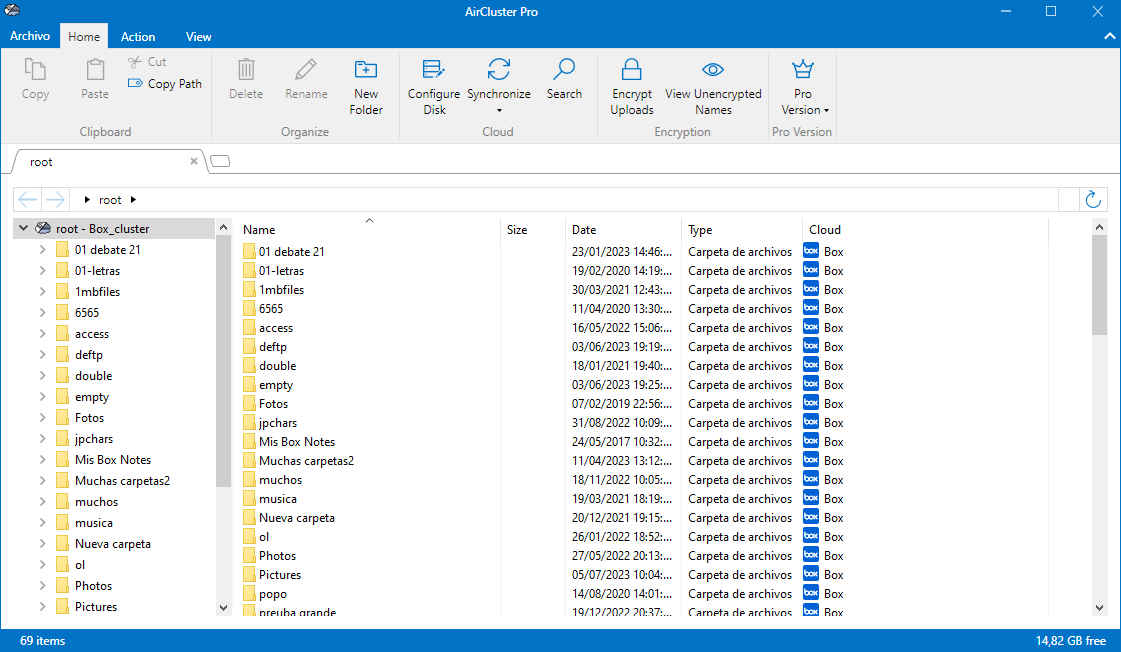This screenshot has height=652, width=1121.
Task: Open the Configure Disk tool
Action: point(434,70)
